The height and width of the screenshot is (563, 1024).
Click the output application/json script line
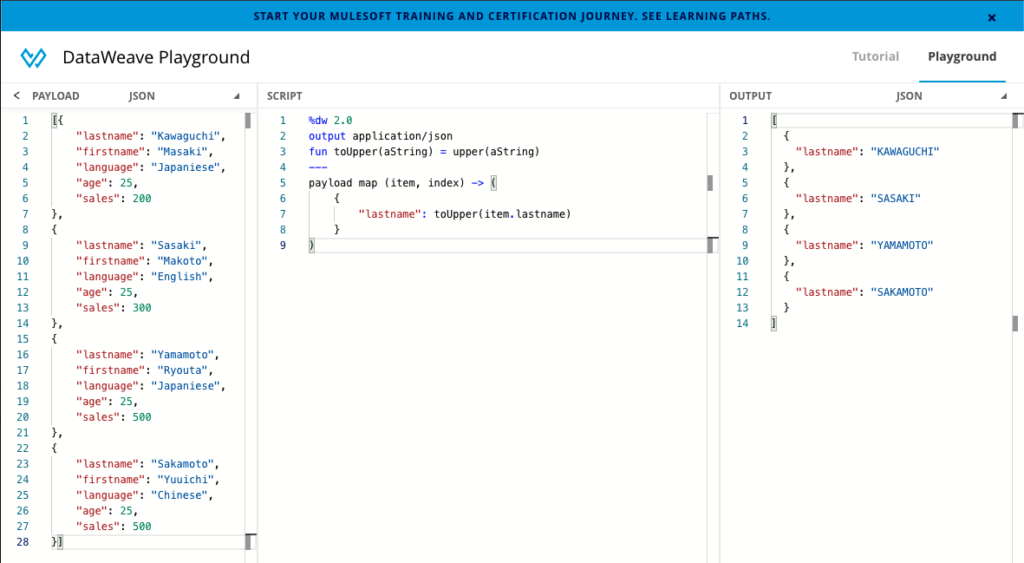click(378, 136)
